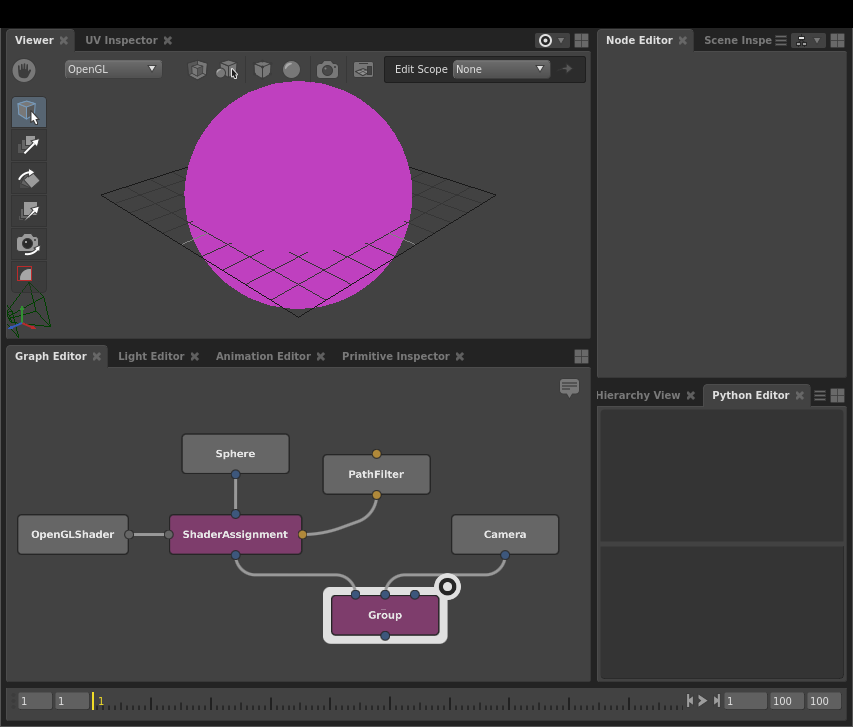Toggle the shading mode sphere icon

[x=291, y=69]
